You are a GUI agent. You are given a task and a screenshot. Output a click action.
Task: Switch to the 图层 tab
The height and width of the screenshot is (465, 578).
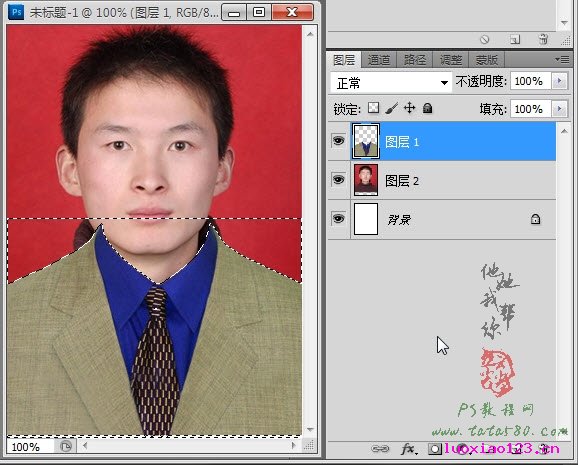[x=344, y=60]
